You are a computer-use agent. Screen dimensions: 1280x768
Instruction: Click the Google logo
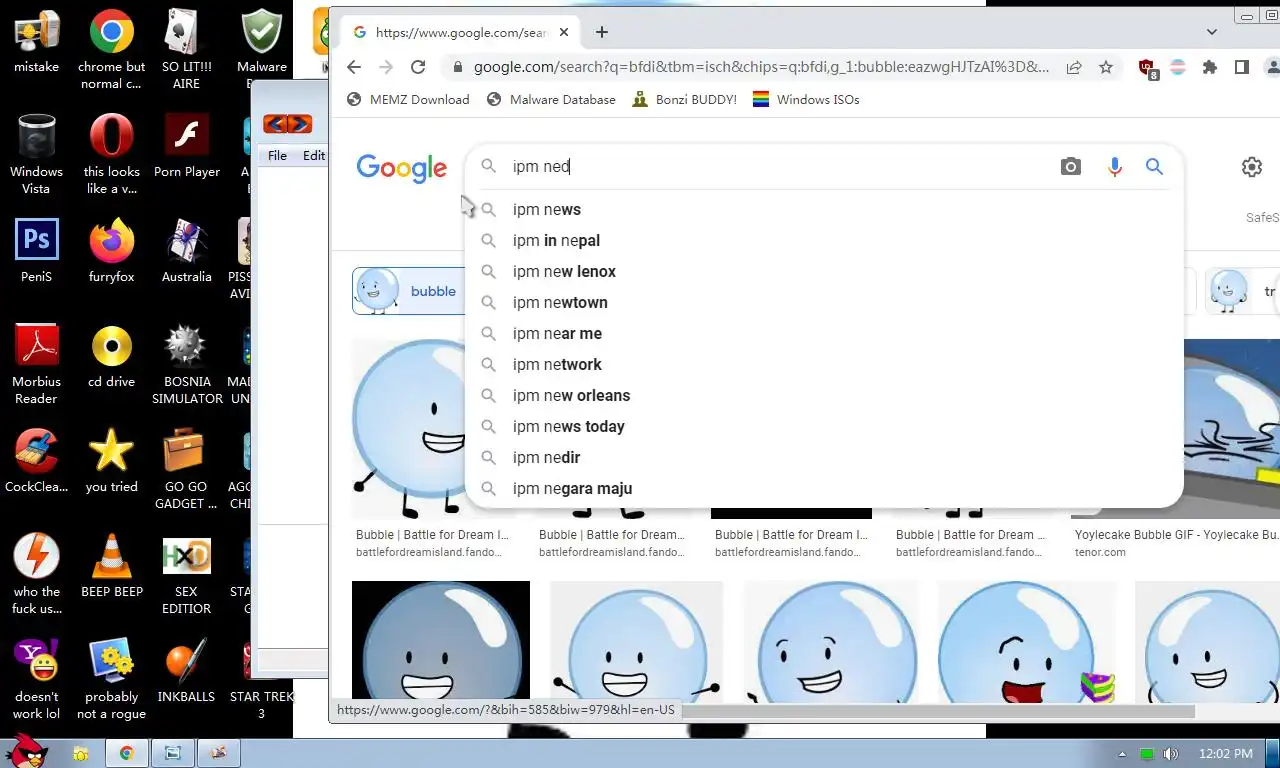click(x=401, y=168)
